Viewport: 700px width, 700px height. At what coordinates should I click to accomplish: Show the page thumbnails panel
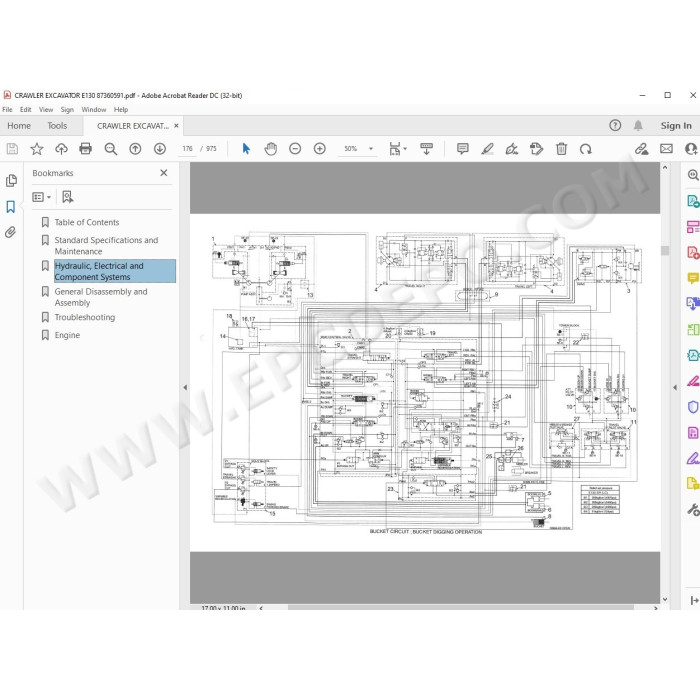12,180
